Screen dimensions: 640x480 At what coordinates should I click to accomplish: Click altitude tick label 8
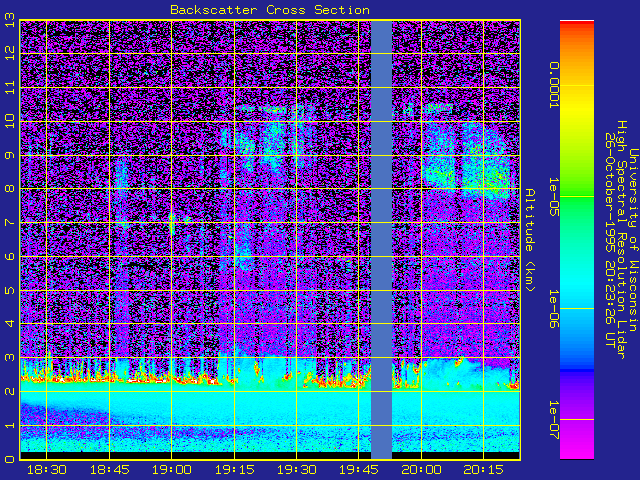click(10, 189)
